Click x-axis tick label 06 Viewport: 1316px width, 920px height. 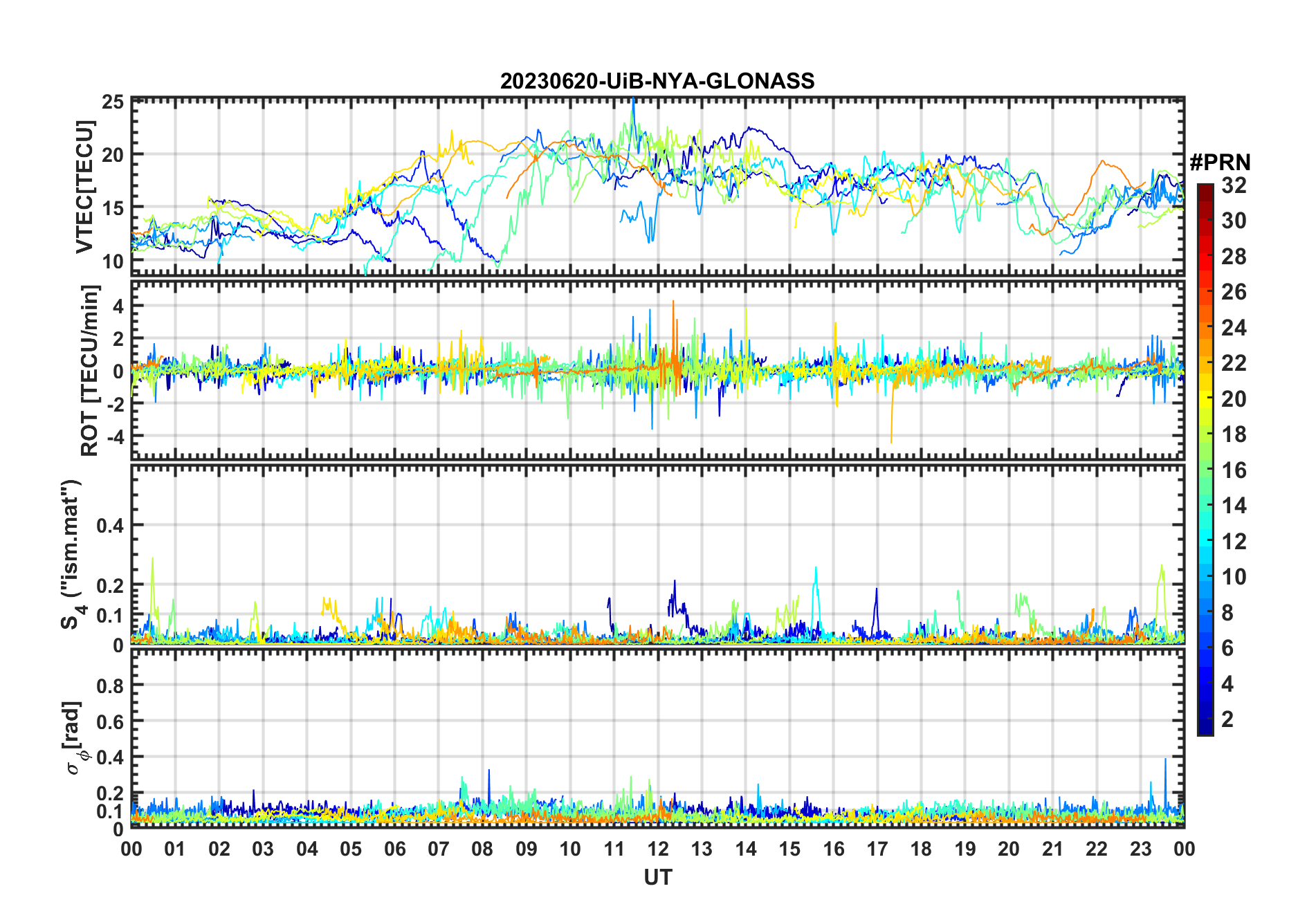pyautogui.click(x=394, y=849)
